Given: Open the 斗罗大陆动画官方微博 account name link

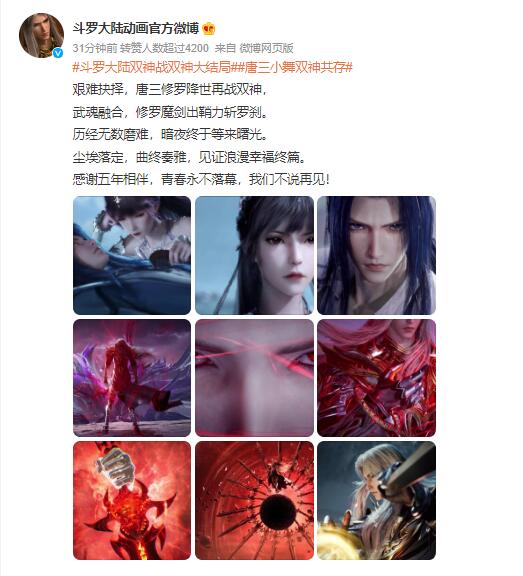Looking at the screenshot, I should pyautogui.click(x=136, y=28).
